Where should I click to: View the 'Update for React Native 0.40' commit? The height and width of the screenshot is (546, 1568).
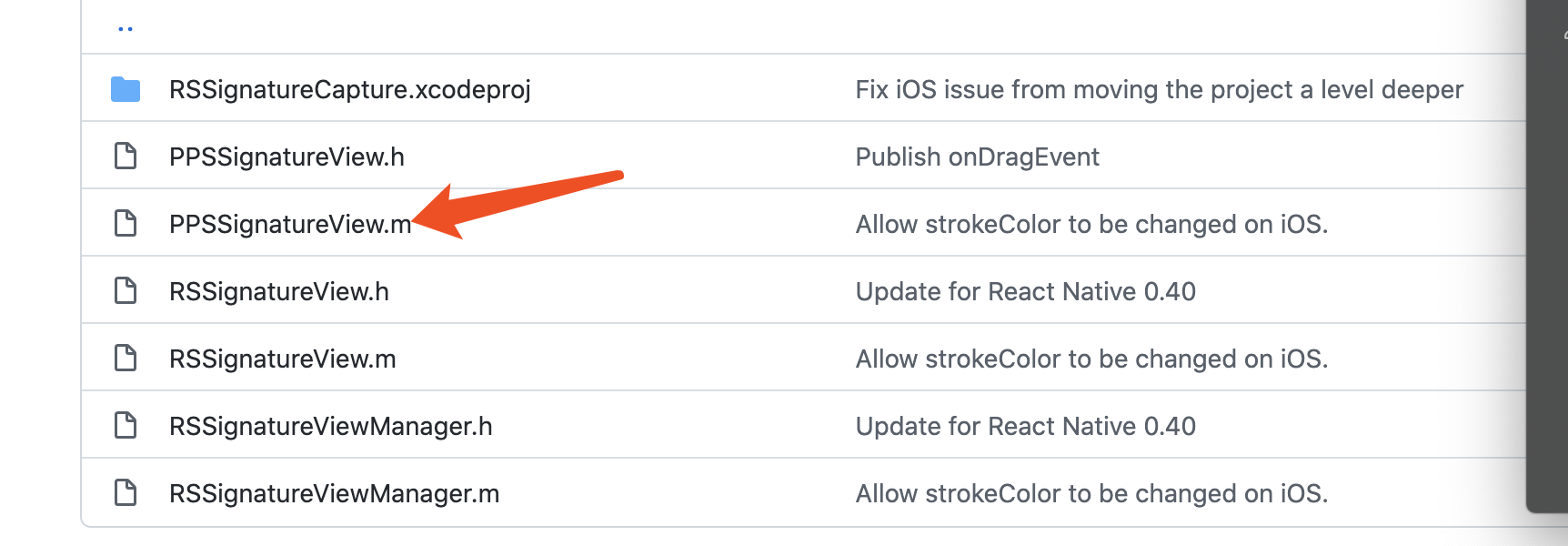coord(1026,290)
